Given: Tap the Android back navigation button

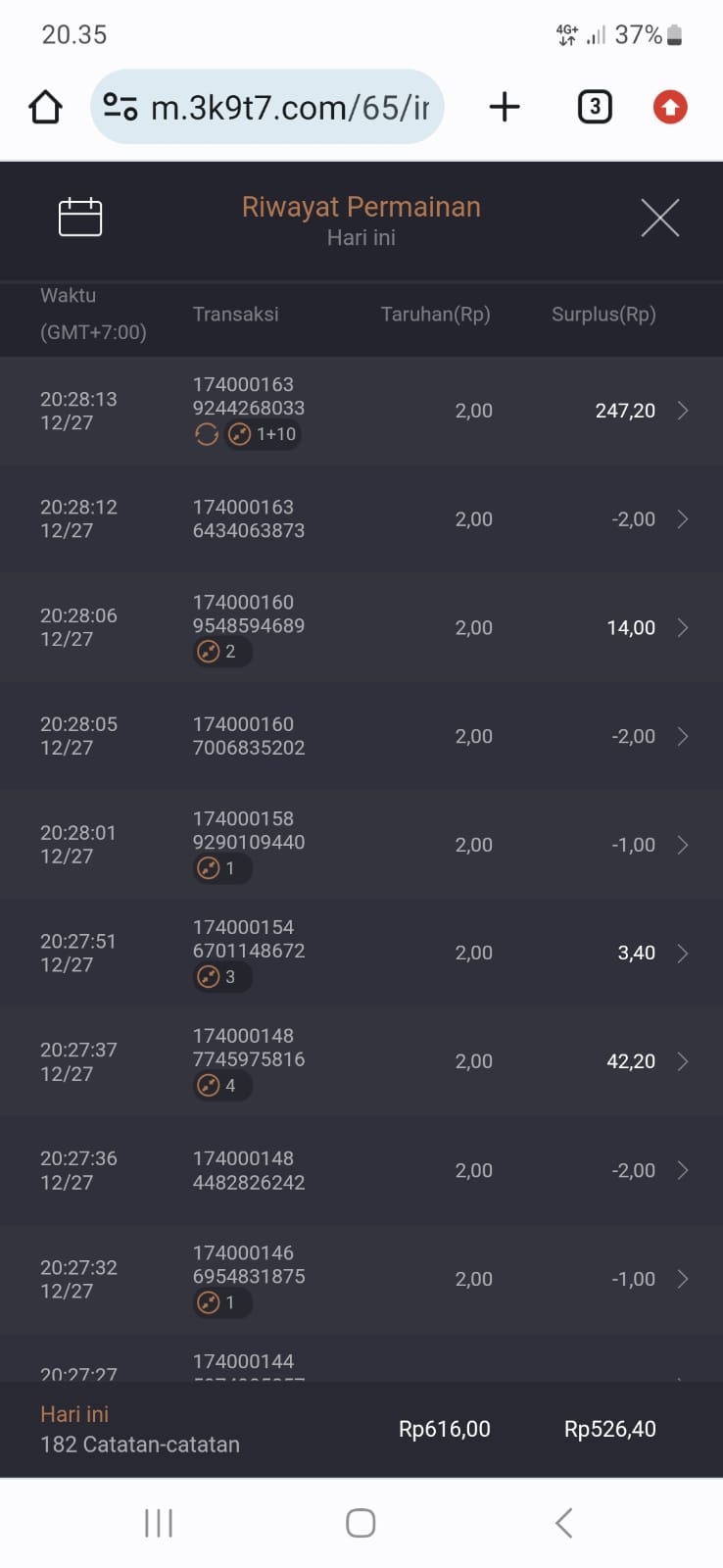Looking at the screenshot, I should (x=563, y=1523).
